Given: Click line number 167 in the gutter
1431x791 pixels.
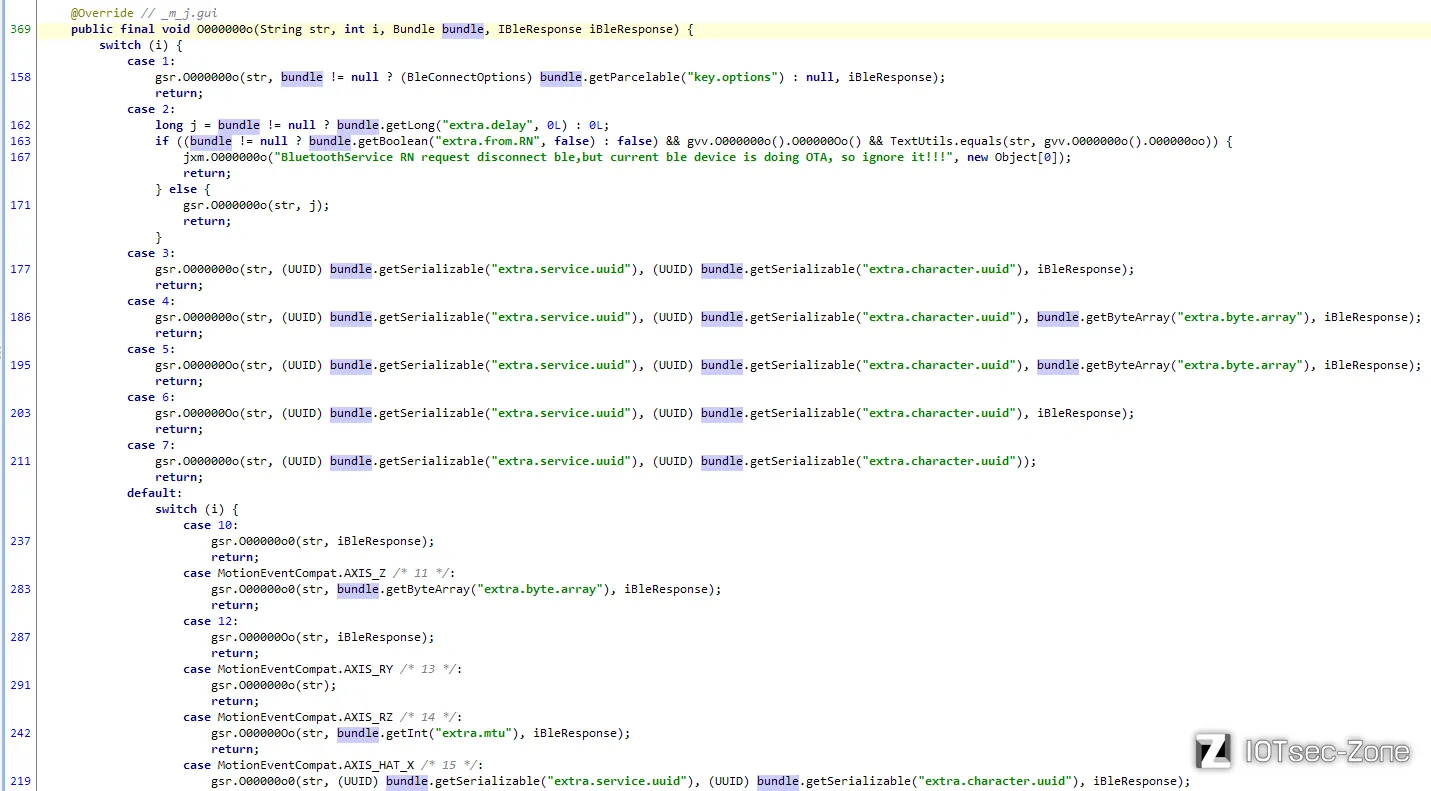Looking at the screenshot, I should (x=20, y=157).
